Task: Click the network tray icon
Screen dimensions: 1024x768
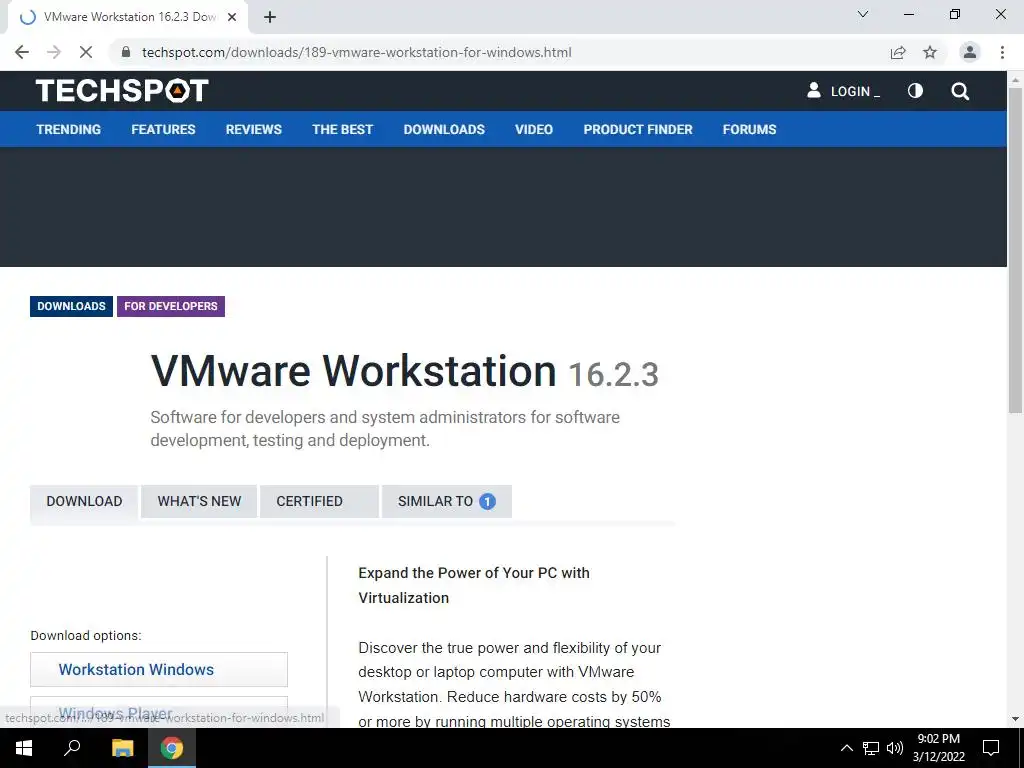Action: click(871, 748)
